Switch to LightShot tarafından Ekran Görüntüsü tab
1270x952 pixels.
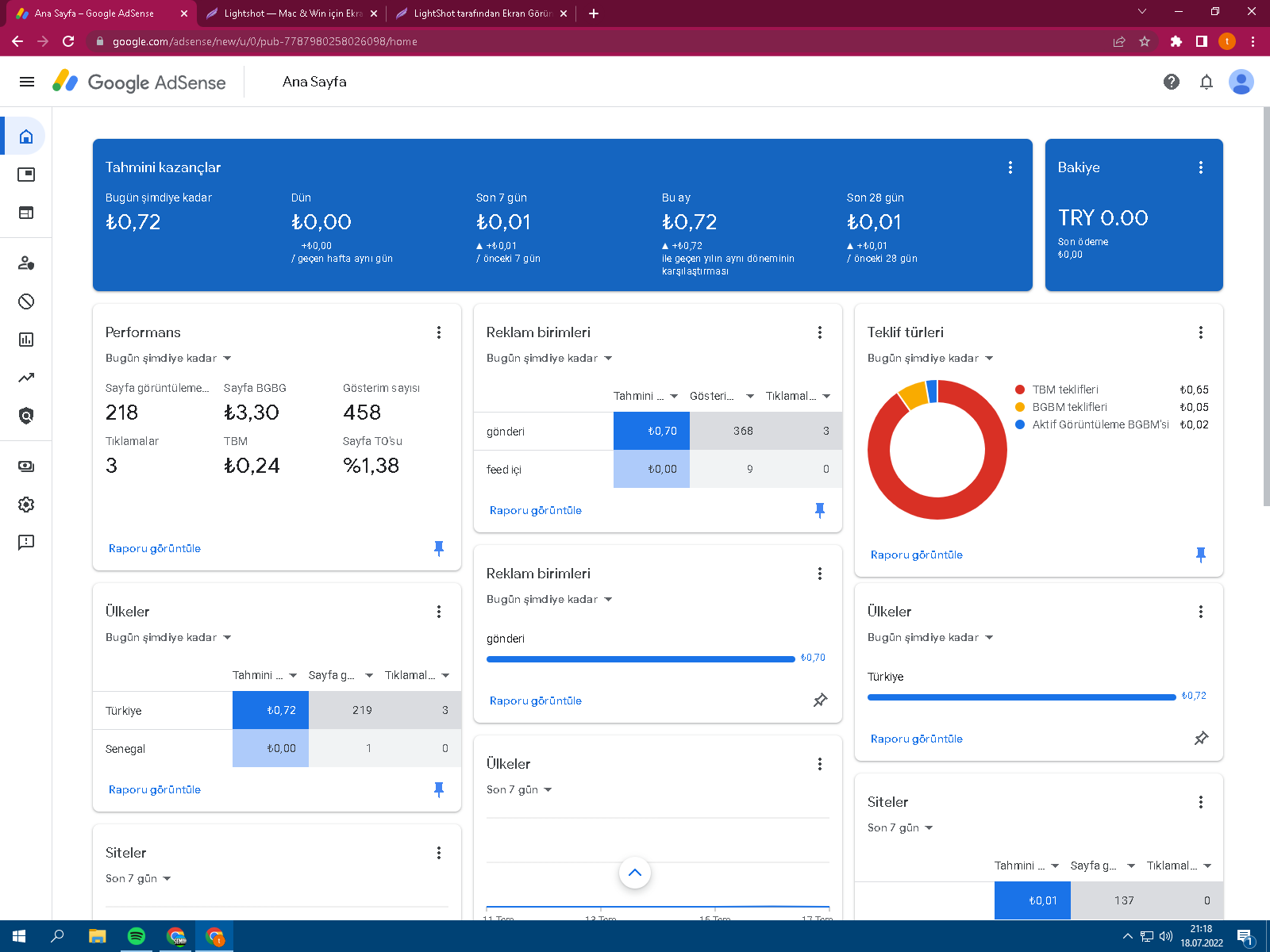[481, 13]
